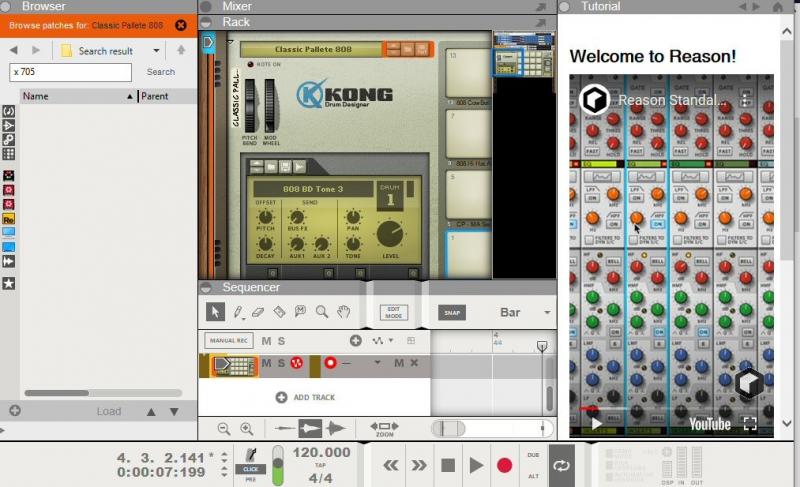Screen dimensions: 800x487
Task: Click the Search button in Browser
Action: coord(161,72)
